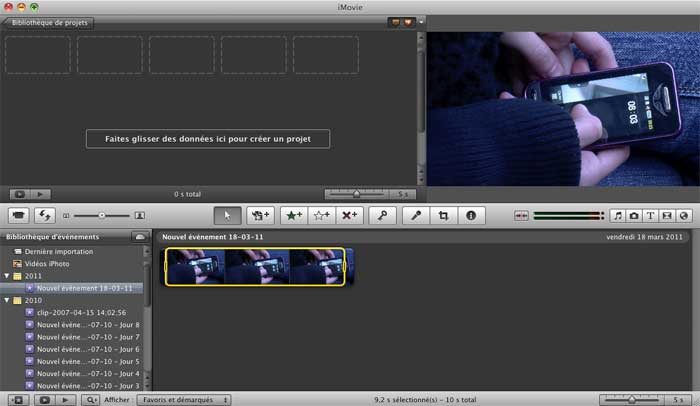Open the transitions browser icon
The width and height of the screenshot is (700, 406).
[667, 216]
